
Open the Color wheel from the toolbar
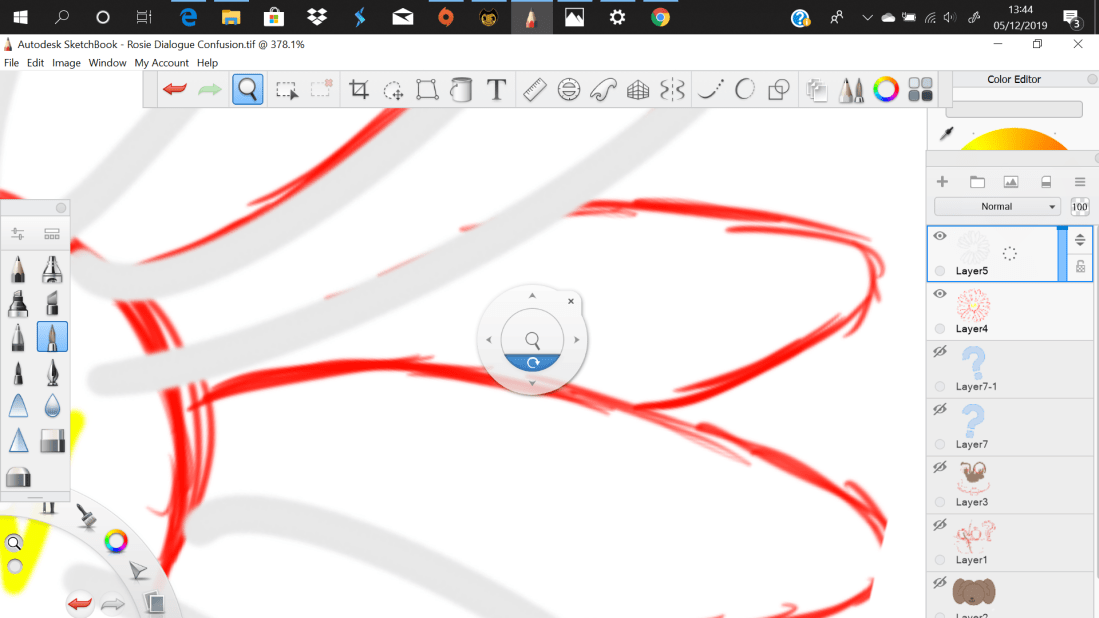tap(886, 90)
